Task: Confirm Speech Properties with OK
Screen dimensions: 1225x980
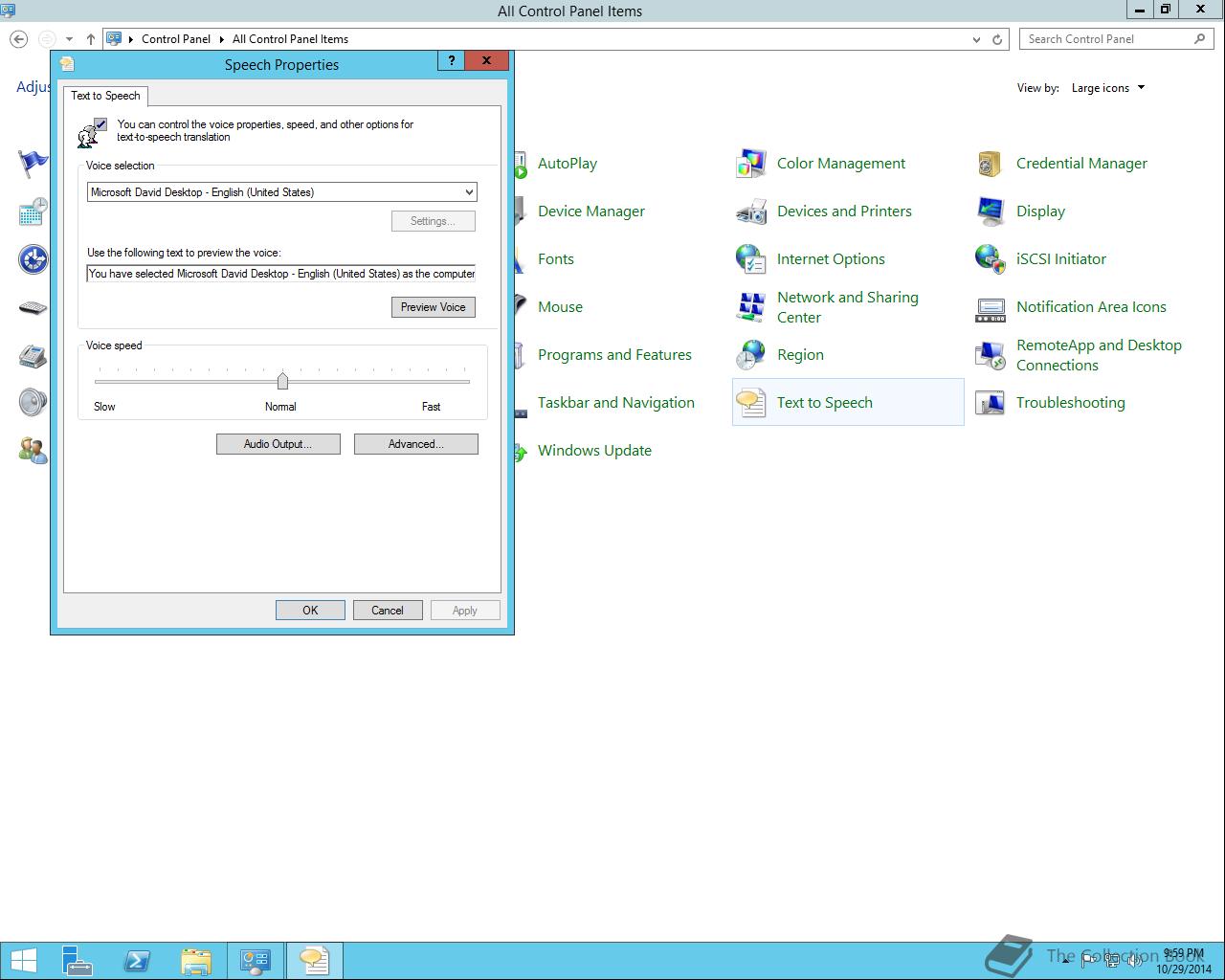Action: (x=310, y=611)
